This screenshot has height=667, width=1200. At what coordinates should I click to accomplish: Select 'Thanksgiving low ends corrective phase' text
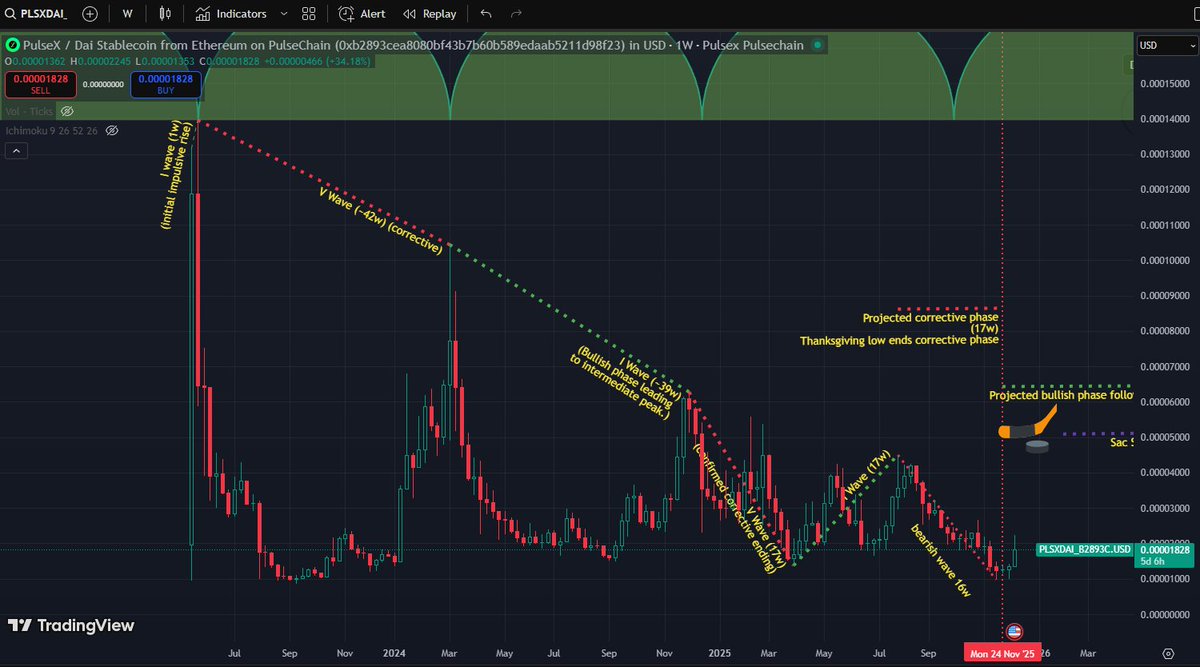[899, 341]
